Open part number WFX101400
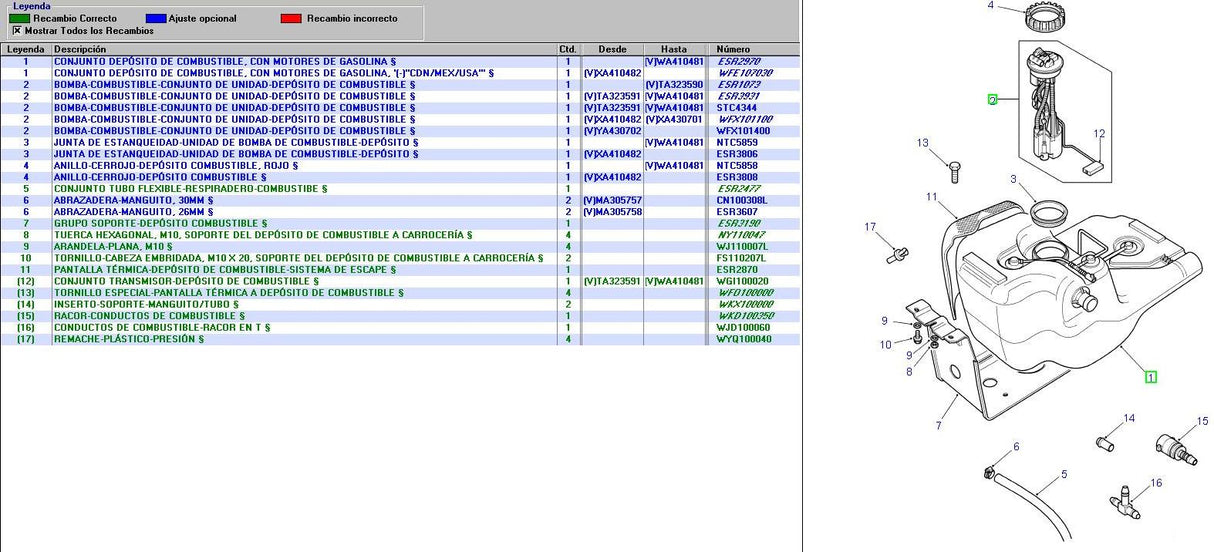The width and height of the screenshot is (1214, 552). click(x=744, y=131)
